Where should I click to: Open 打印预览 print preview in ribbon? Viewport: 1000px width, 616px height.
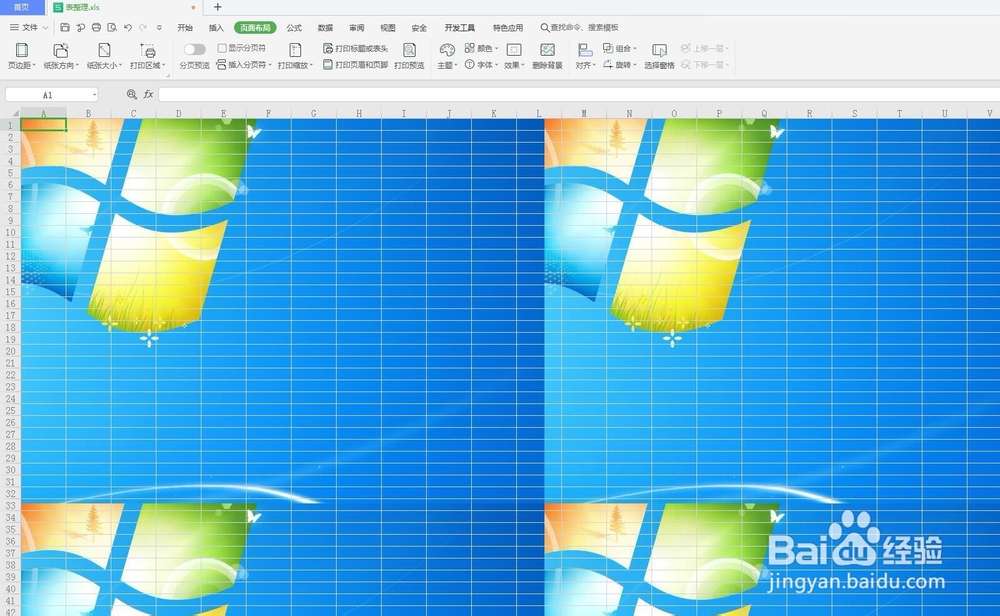pos(409,55)
